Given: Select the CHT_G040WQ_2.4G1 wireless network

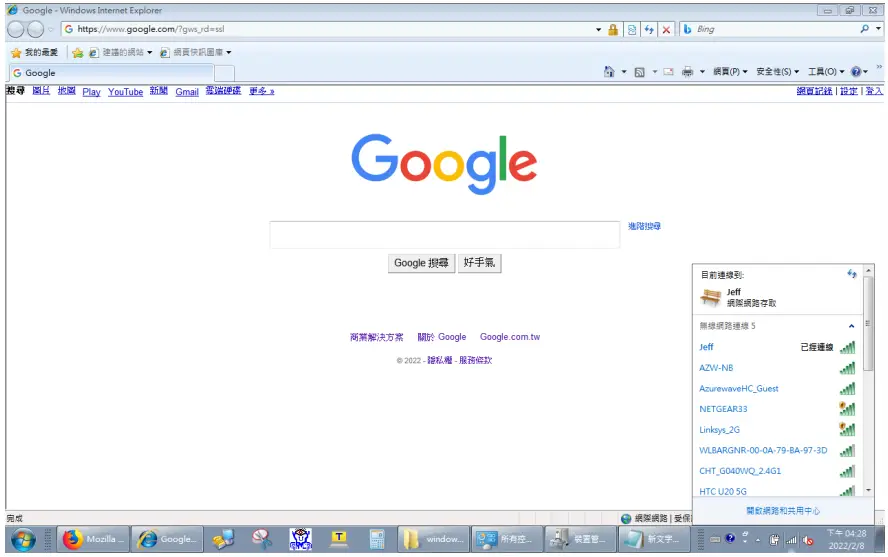Looking at the screenshot, I should [777, 471].
